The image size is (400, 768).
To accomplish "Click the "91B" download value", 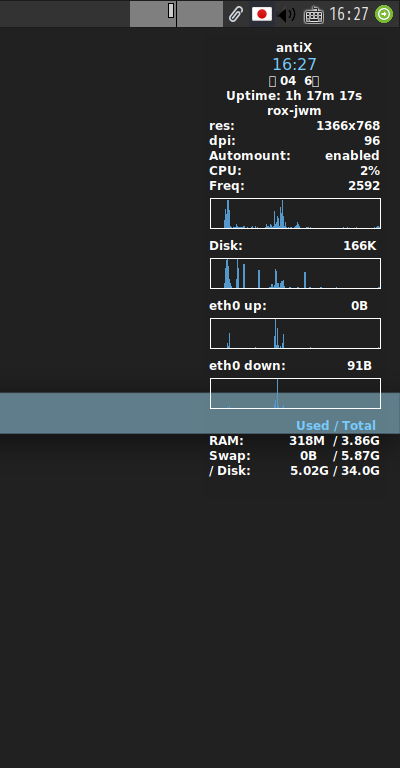I will [359, 366].
